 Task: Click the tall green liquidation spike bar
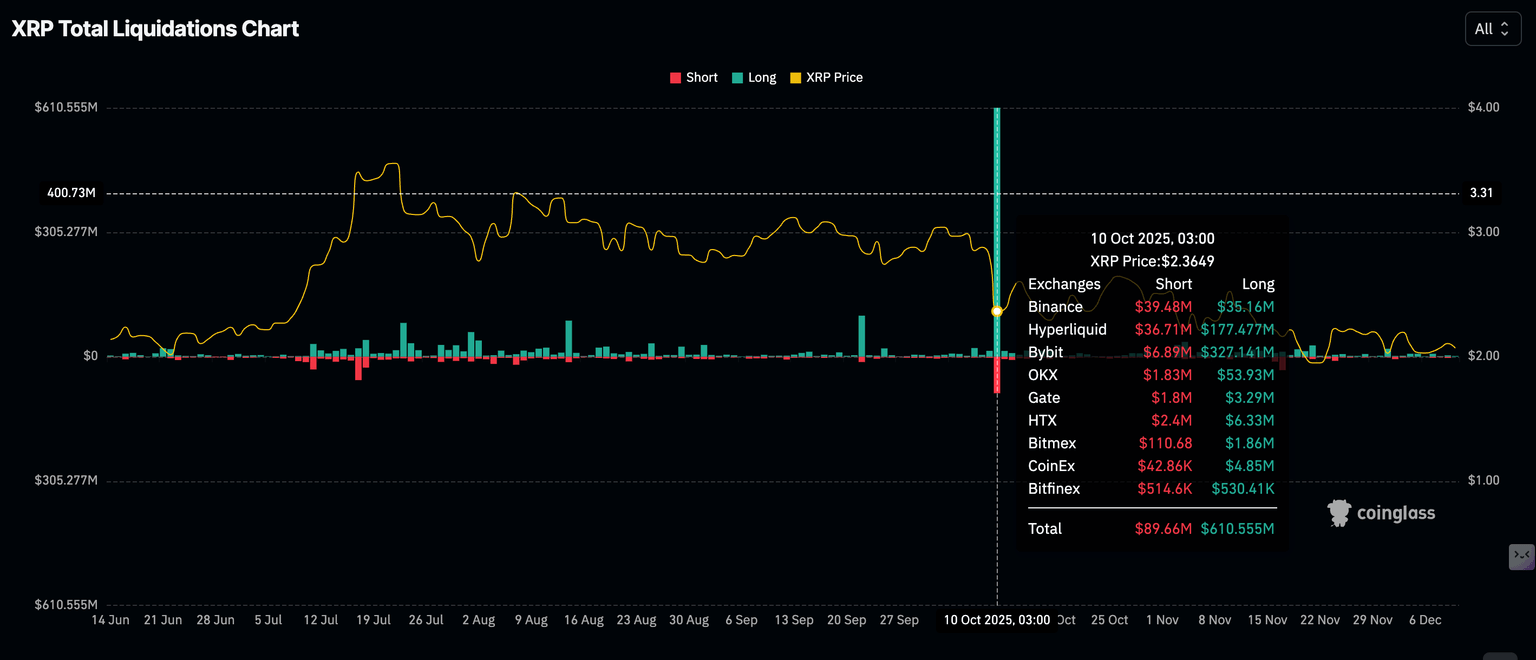pyautogui.click(x=997, y=230)
